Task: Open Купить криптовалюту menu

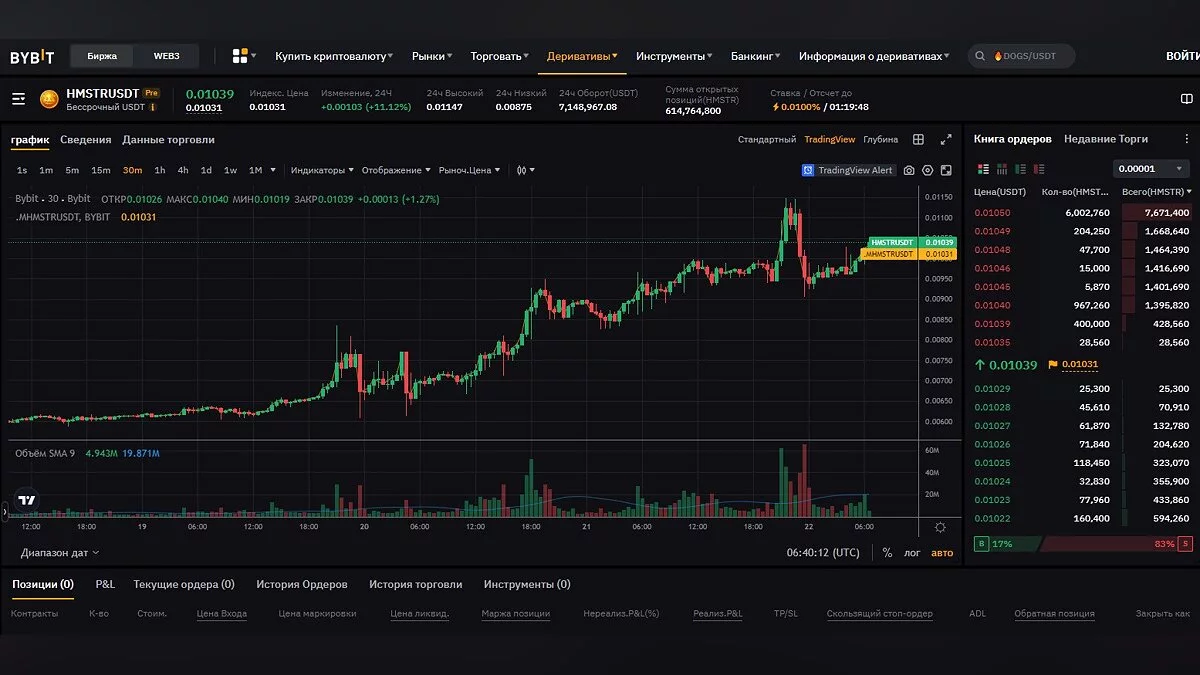Action: point(334,57)
